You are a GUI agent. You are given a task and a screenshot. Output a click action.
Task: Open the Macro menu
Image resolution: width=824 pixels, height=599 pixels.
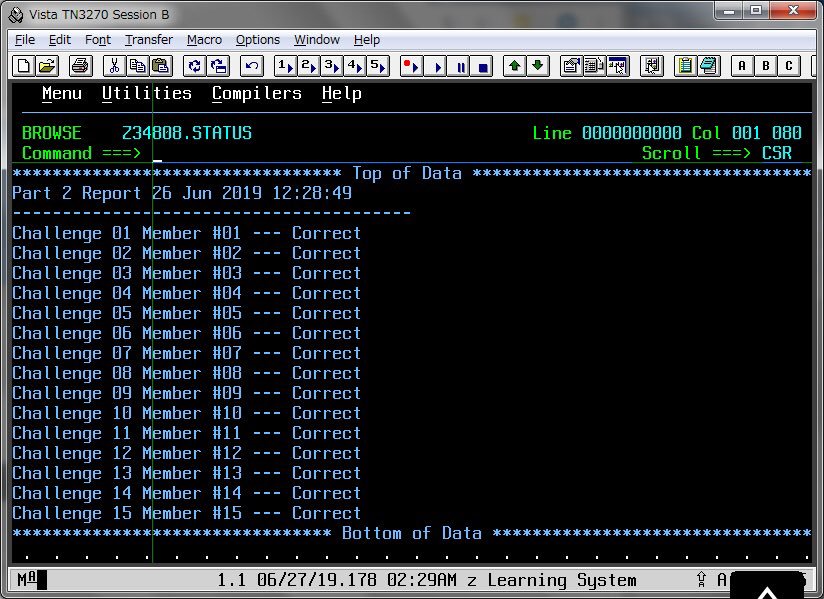[x=204, y=40]
